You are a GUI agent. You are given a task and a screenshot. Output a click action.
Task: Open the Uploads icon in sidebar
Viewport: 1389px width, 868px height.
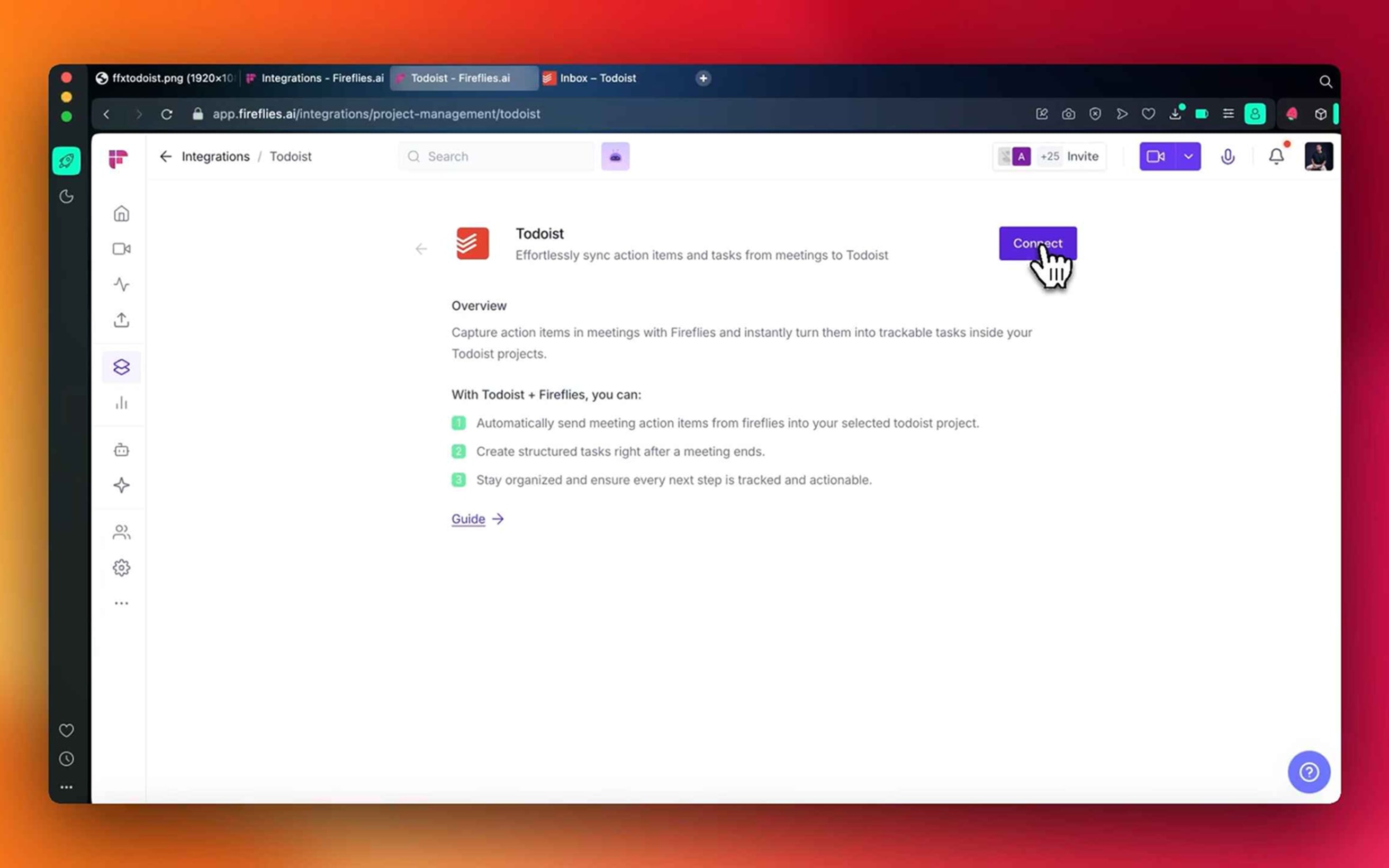[121, 320]
